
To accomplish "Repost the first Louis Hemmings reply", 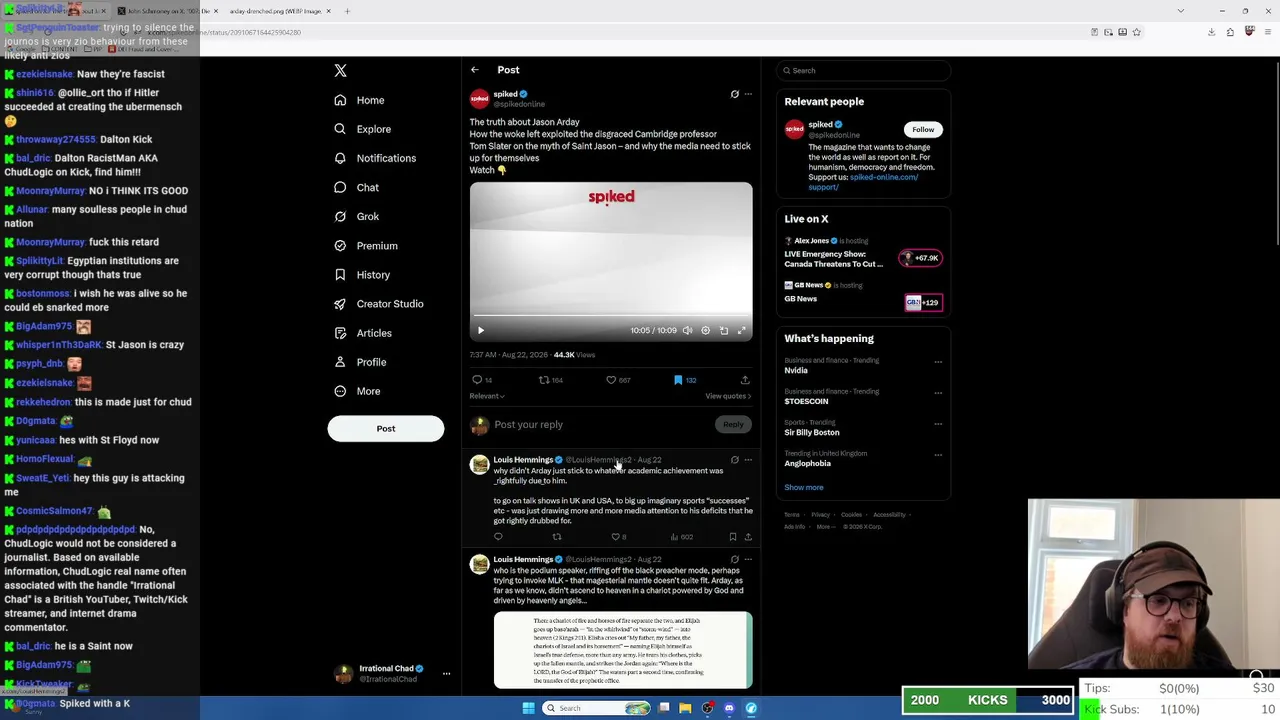I will click(x=557, y=537).
